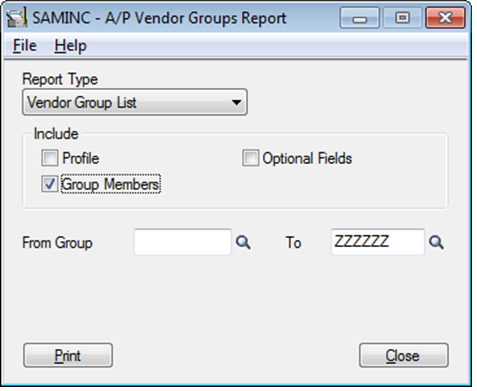477x391 pixels.
Task: Tick the Optional Fields checkbox
Action: (251, 158)
